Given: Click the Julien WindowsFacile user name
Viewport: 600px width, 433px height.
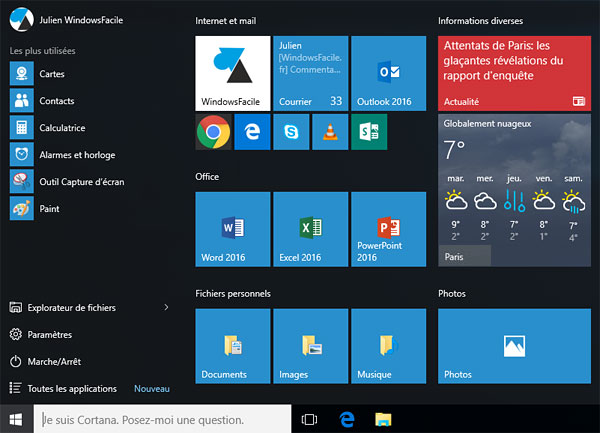Looking at the screenshot, I should pos(81,20).
